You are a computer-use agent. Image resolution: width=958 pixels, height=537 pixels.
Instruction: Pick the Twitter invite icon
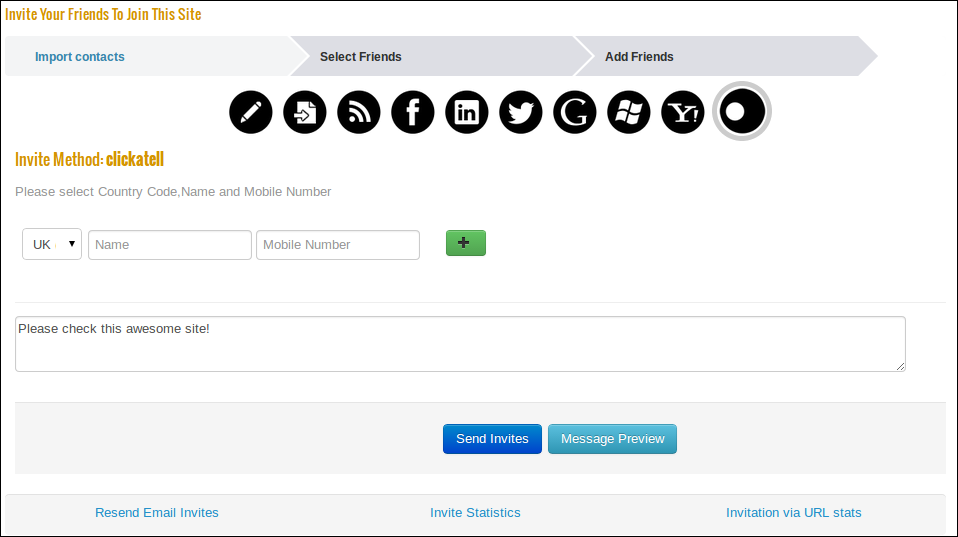(521, 112)
